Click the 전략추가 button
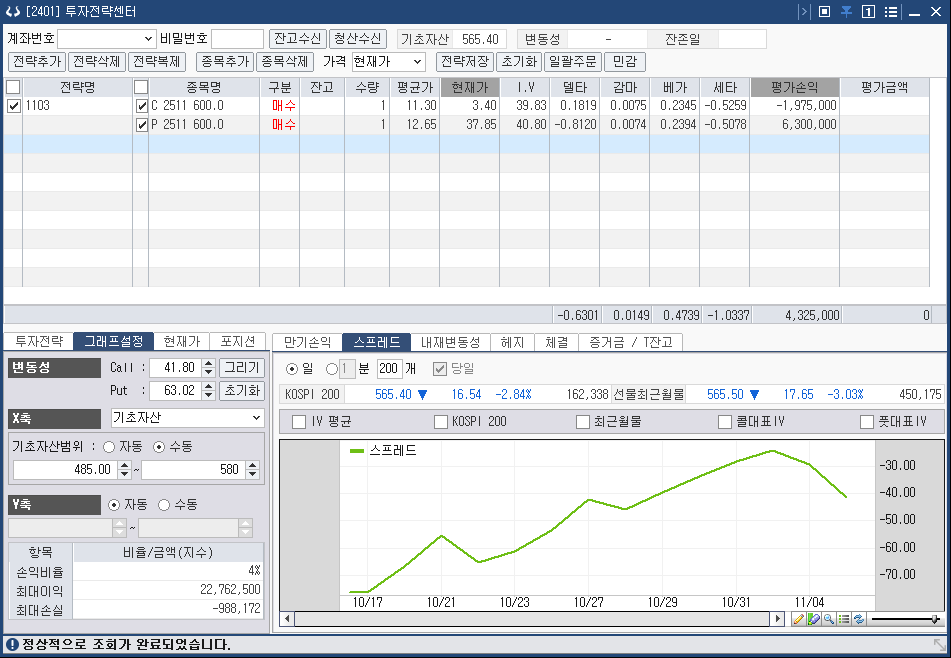The image size is (951, 658). [x=38, y=61]
